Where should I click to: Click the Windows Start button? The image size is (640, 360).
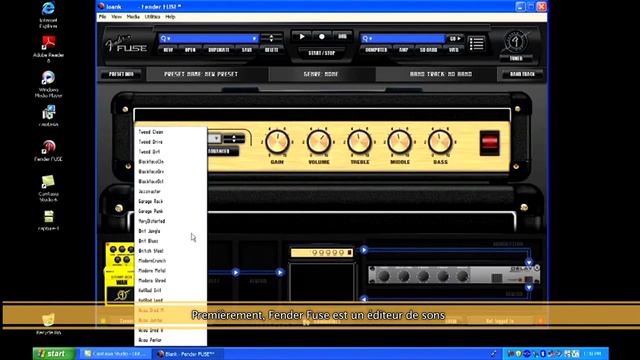(x=54, y=353)
